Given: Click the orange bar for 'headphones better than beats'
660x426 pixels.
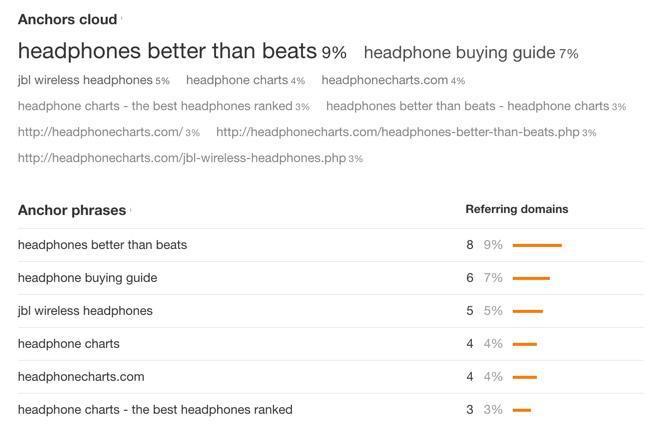Looking at the screenshot, I should [x=537, y=245].
